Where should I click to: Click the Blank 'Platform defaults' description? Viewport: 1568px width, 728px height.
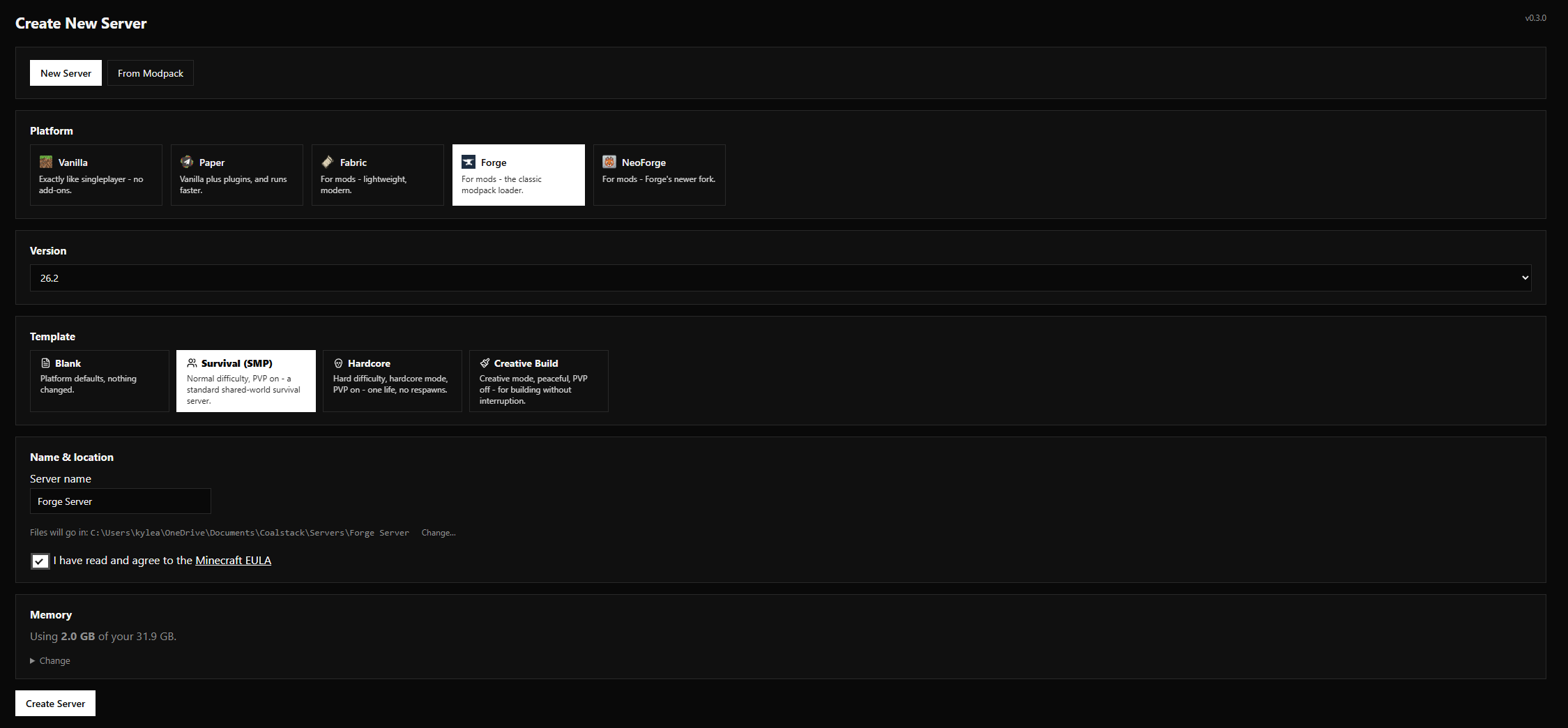(x=89, y=384)
